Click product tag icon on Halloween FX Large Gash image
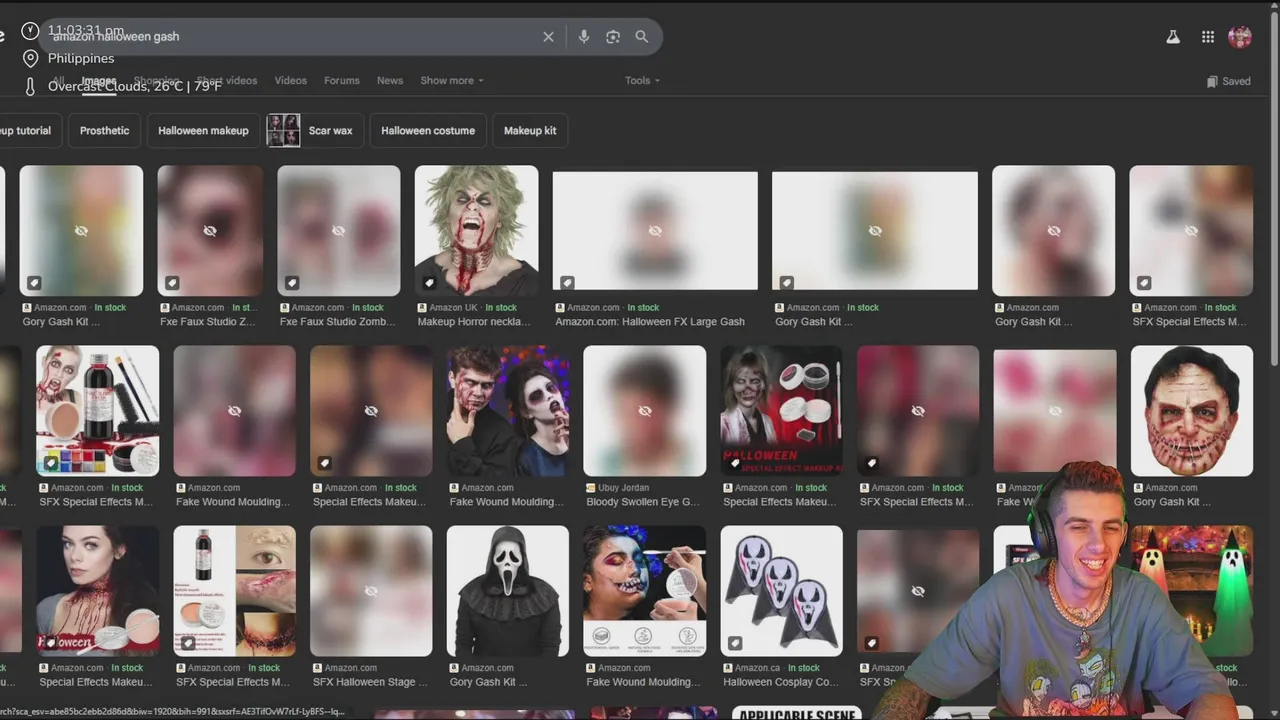This screenshot has width=1280, height=720. [567, 283]
